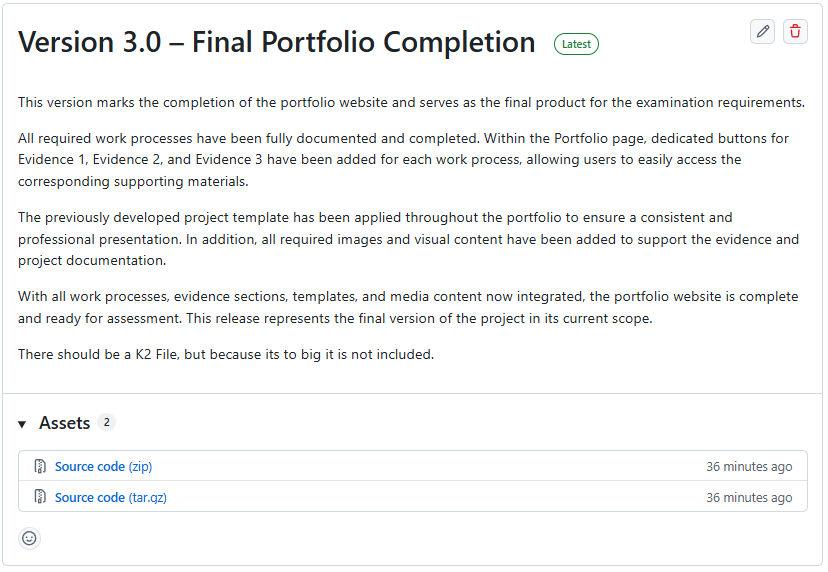Click the archive icon beside Source code (tar.gz)
The width and height of the screenshot is (828, 572).
[40, 497]
